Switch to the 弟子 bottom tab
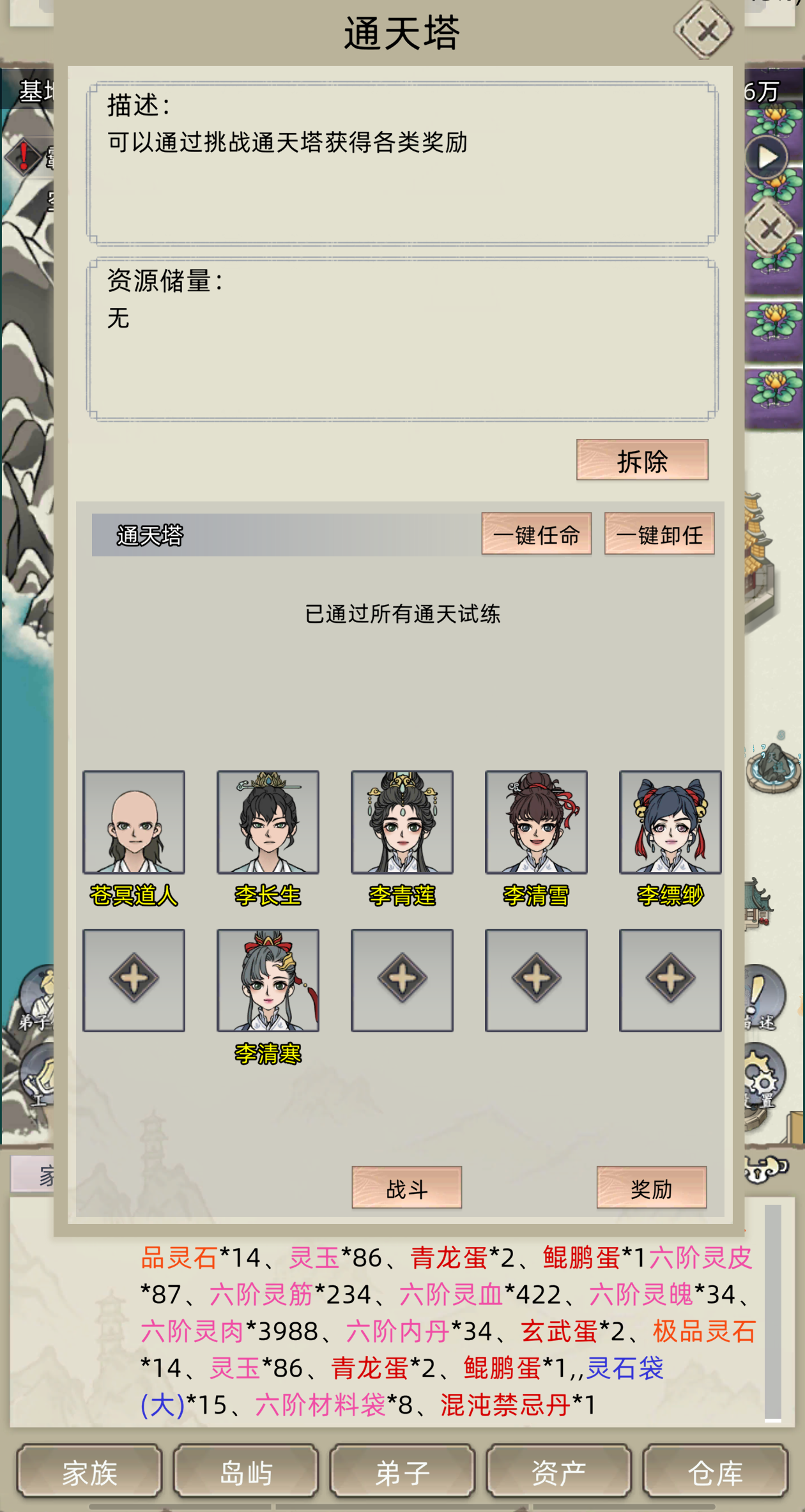Screen dimensions: 805x1512 (402, 1471)
